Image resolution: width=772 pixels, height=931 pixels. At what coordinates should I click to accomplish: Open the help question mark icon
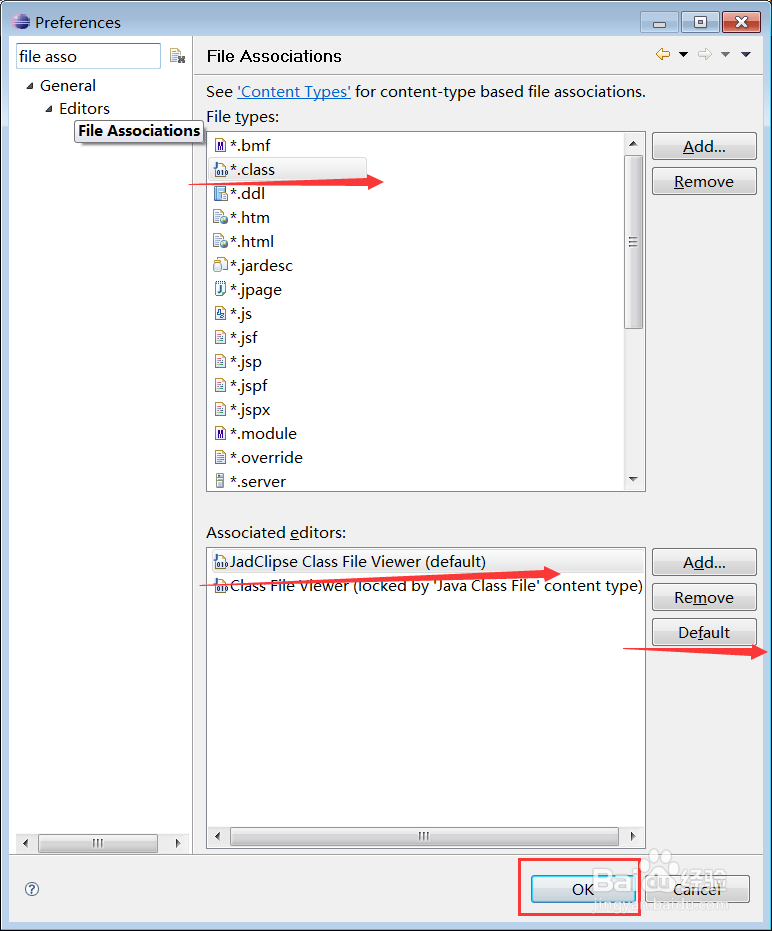tap(32, 889)
